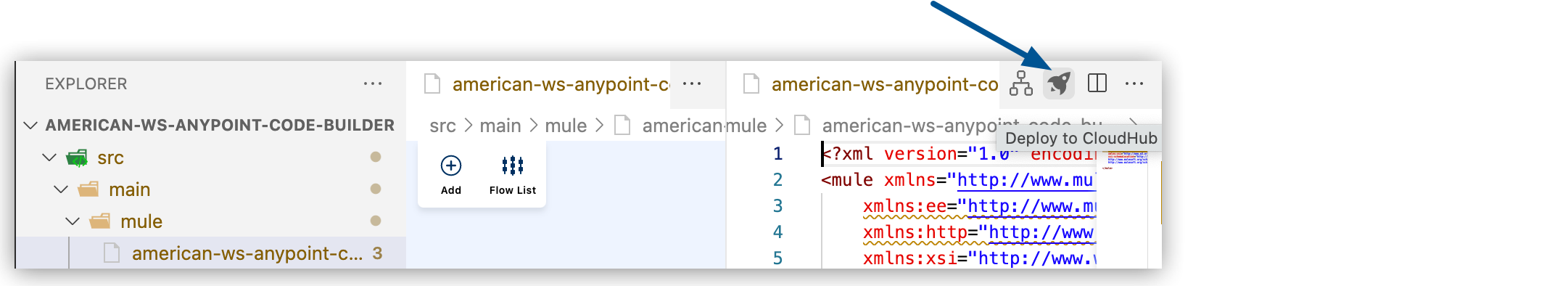Collapse the mule folder in Explorer
Viewport: 1568px width, 286px height.
(73, 221)
